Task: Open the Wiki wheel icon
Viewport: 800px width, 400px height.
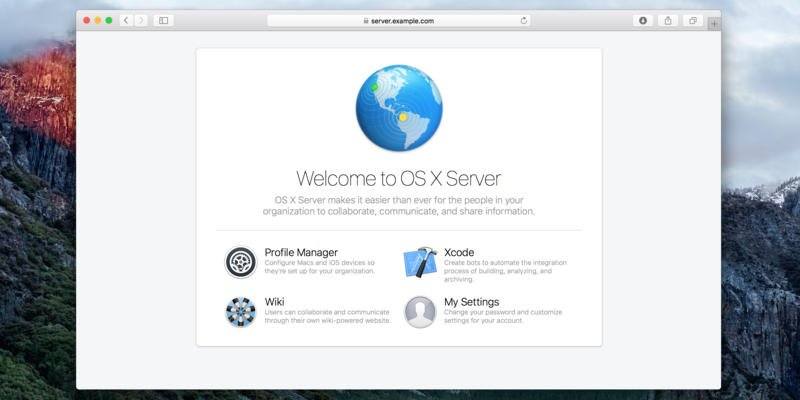Action: tap(240, 312)
